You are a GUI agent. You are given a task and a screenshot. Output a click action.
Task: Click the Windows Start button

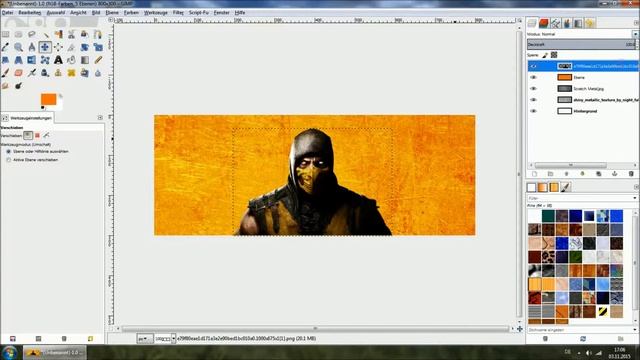pyautogui.click(x=9, y=352)
